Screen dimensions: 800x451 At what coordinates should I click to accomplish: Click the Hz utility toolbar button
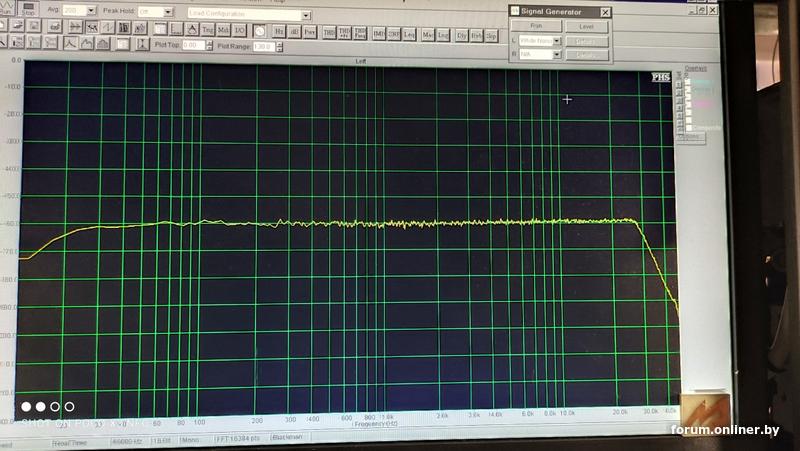[279, 32]
